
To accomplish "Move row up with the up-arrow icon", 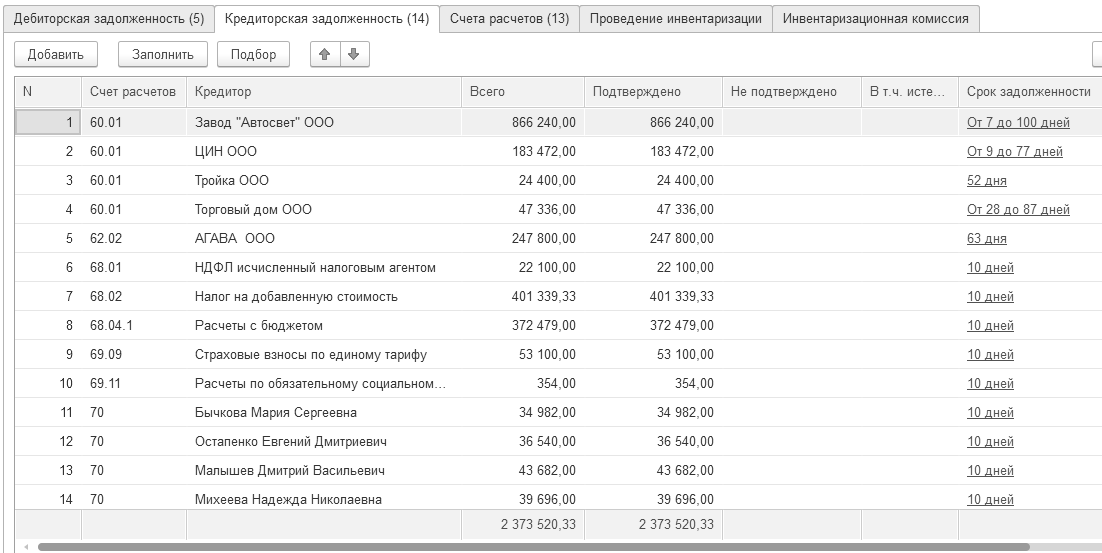I will (x=325, y=54).
